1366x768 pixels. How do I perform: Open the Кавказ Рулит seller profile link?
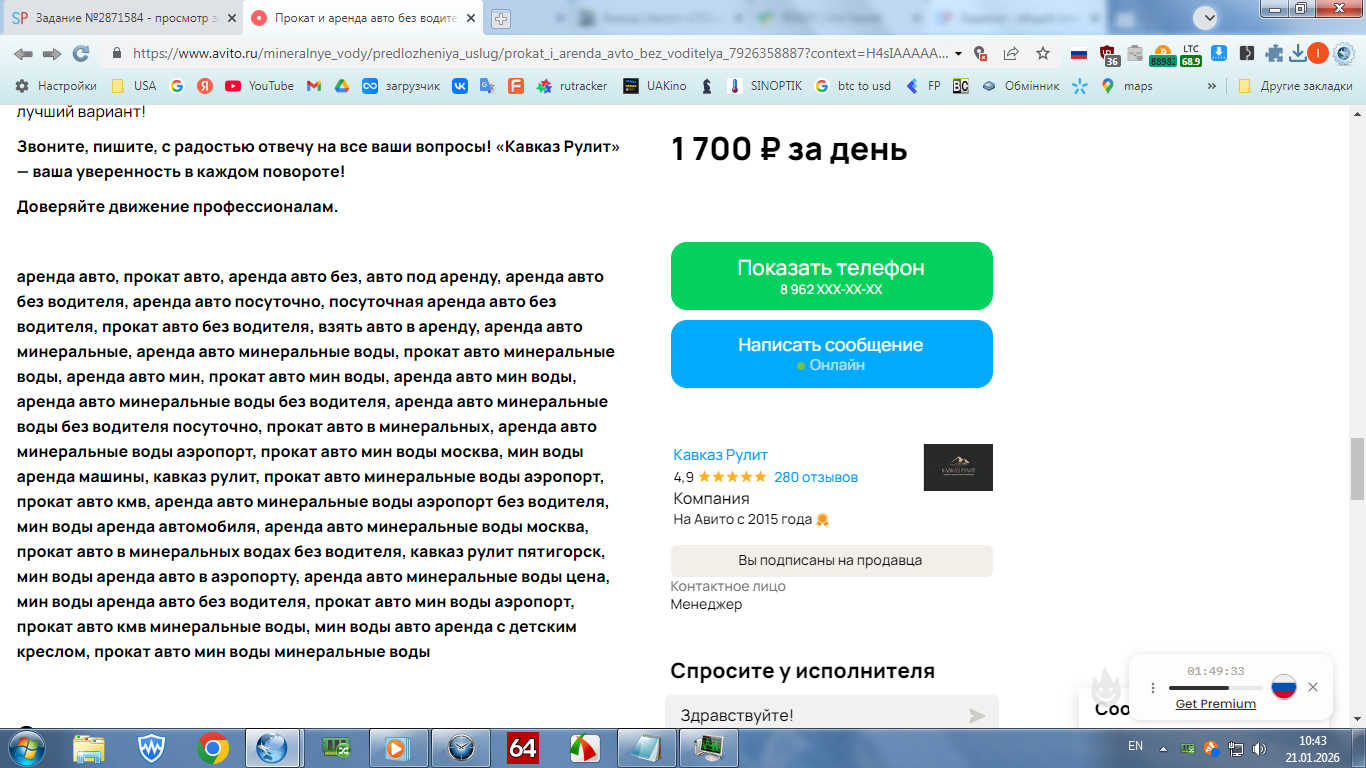tap(721, 455)
